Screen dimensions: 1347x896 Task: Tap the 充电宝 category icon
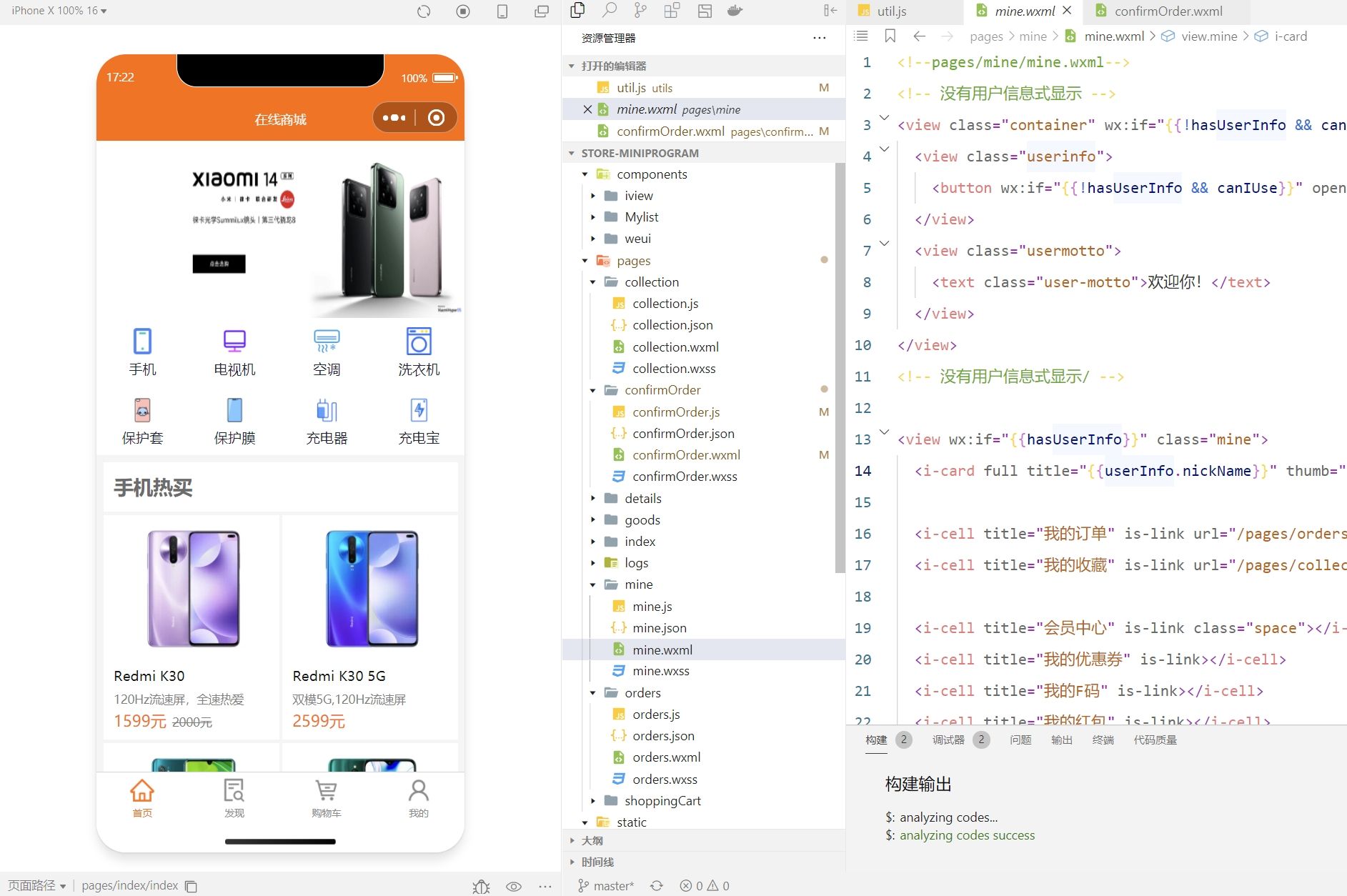(419, 410)
